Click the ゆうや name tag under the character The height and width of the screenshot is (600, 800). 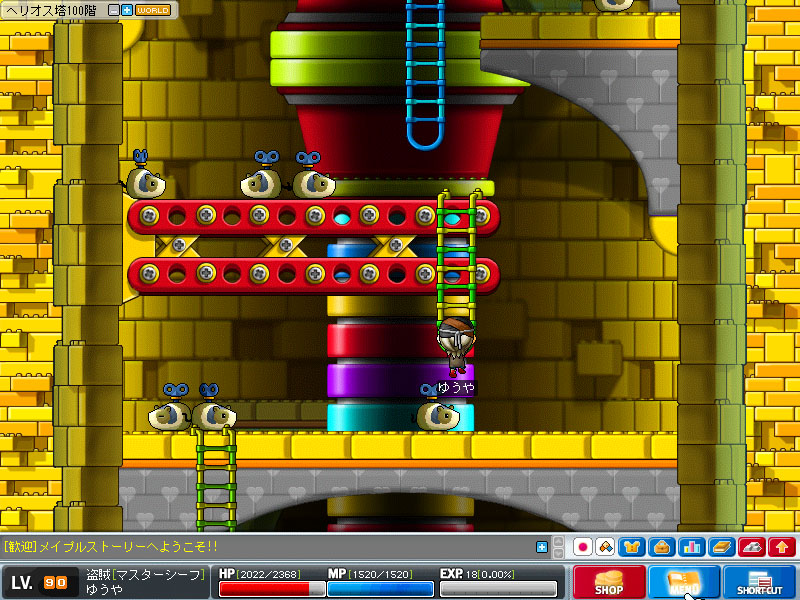456,388
